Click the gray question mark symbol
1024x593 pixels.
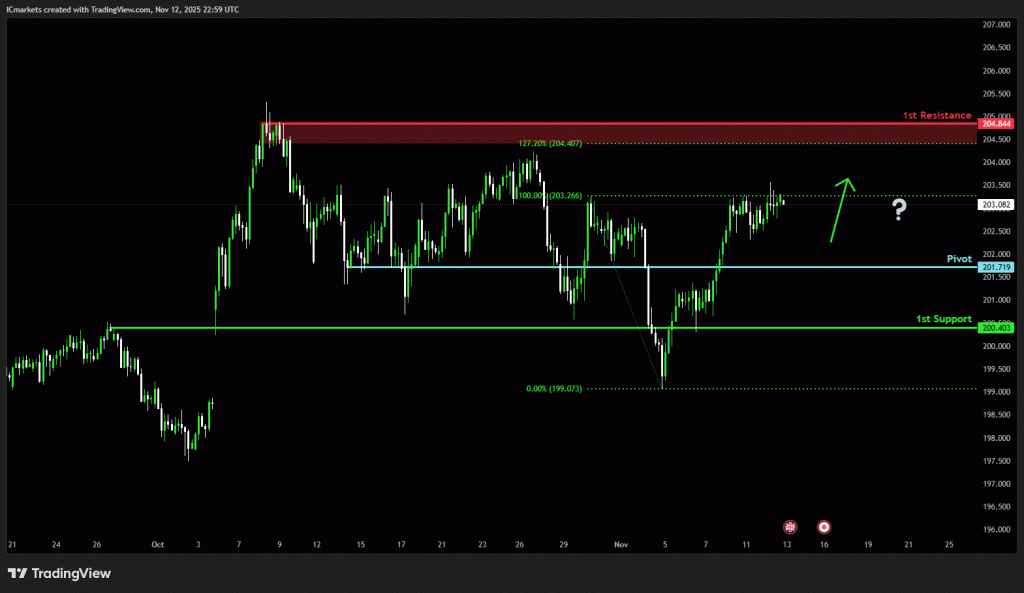pyautogui.click(x=900, y=209)
